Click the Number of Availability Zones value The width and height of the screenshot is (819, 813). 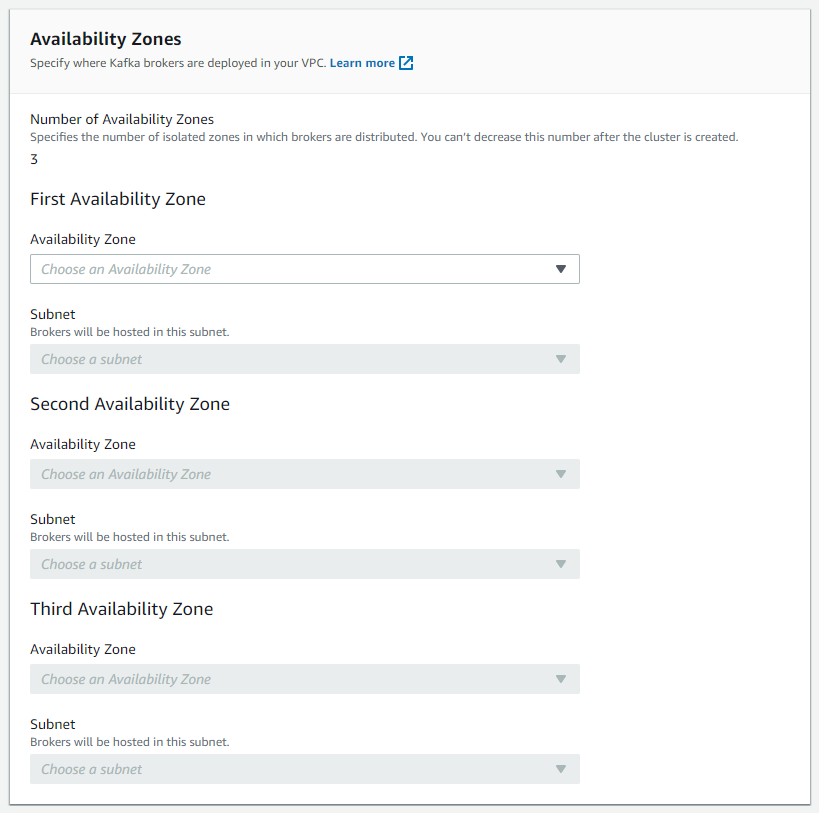coord(34,158)
